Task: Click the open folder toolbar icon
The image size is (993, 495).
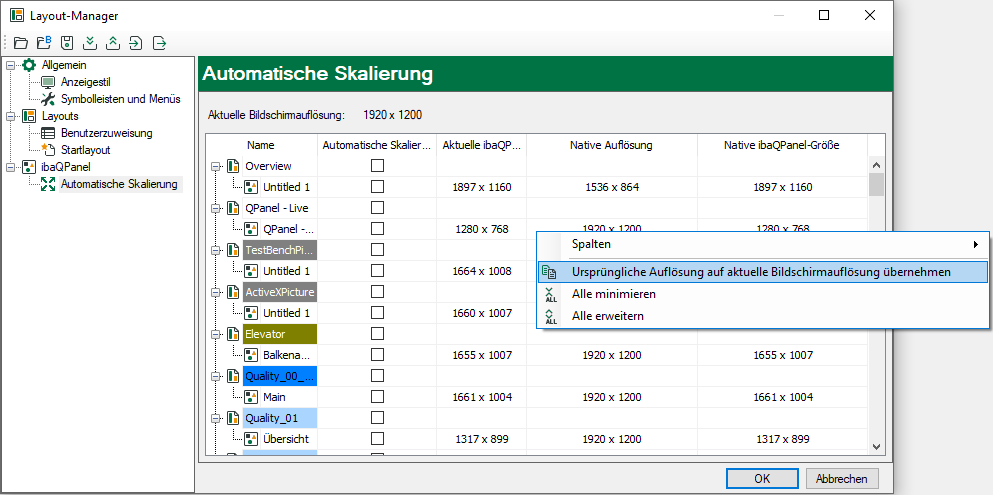Action: (21, 42)
